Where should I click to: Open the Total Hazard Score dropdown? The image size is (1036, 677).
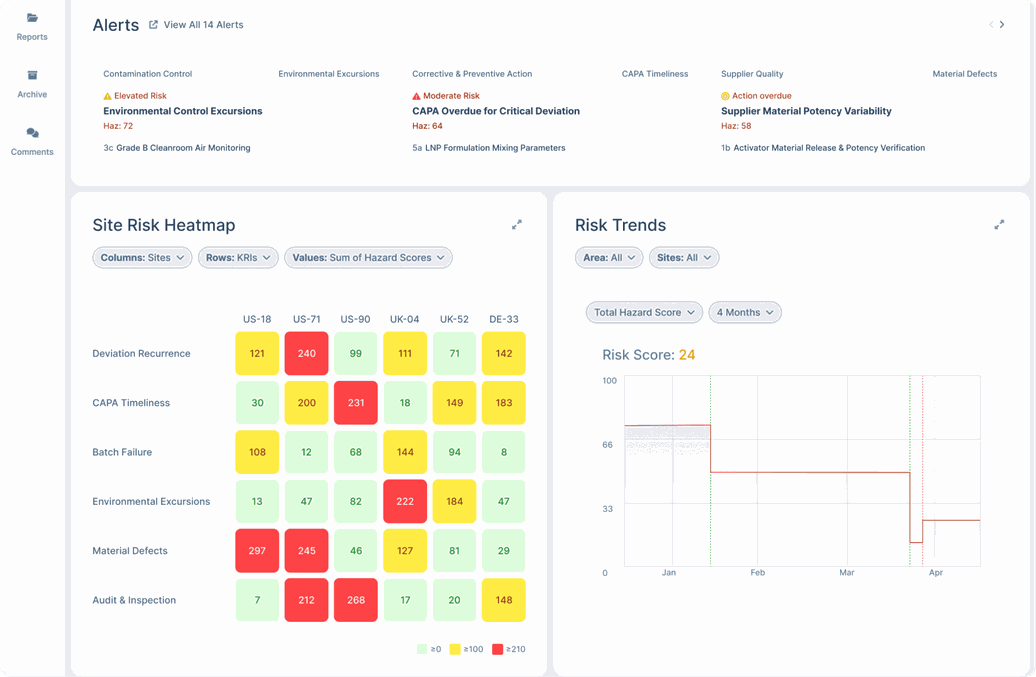[x=644, y=312]
